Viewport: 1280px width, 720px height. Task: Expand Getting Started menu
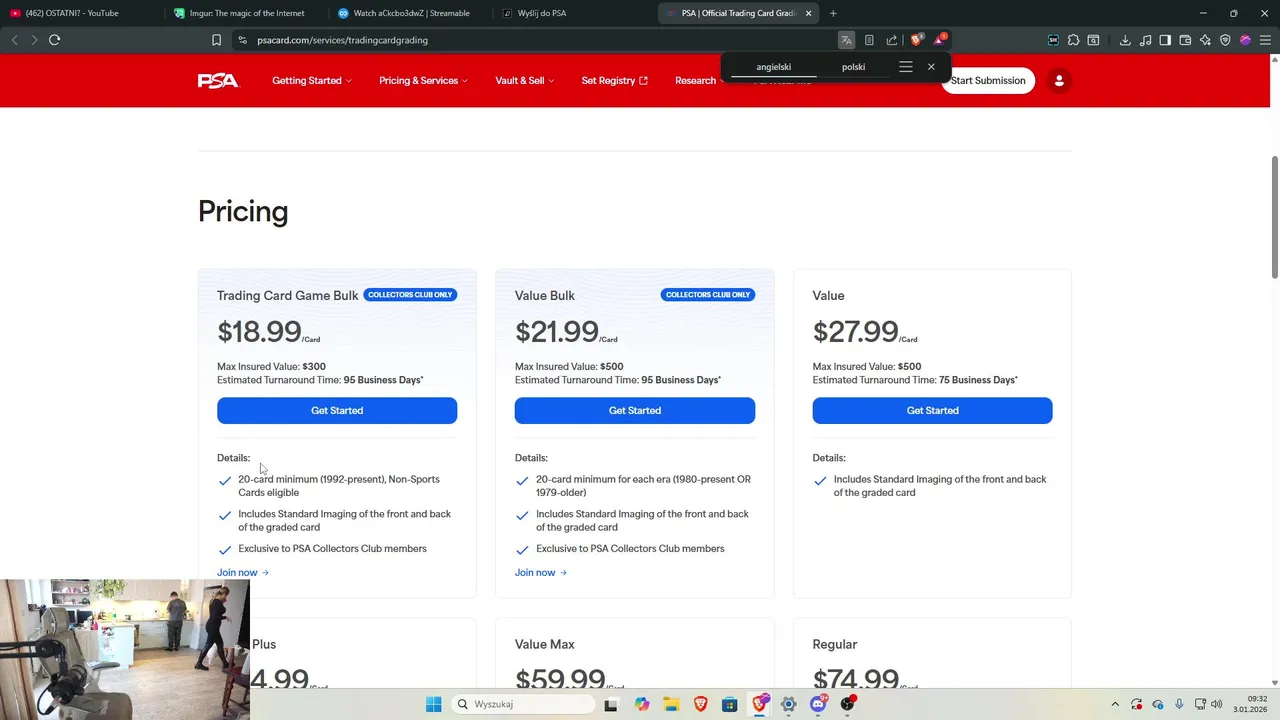point(312,81)
